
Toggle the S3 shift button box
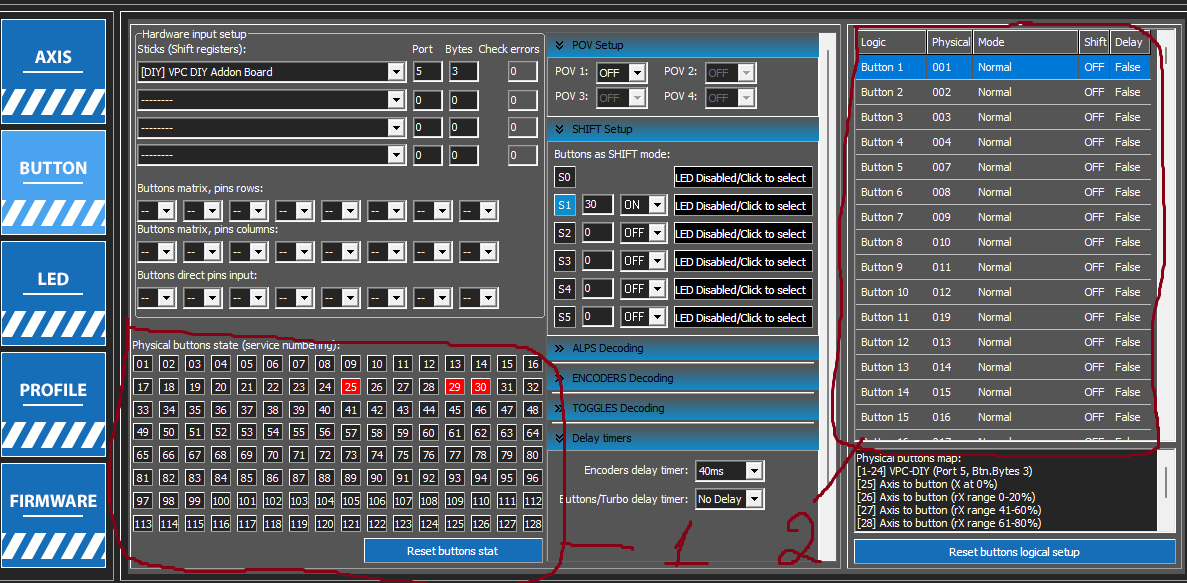pos(565,261)
